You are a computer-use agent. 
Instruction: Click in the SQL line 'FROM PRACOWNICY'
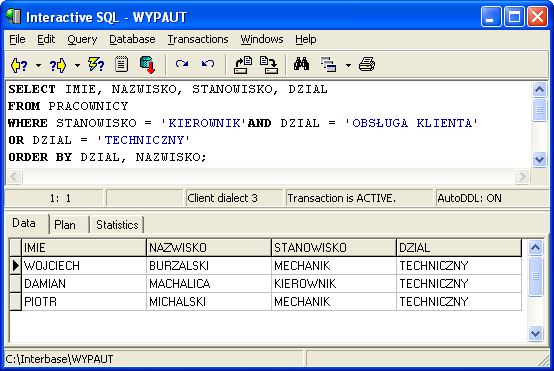[x=68, y=106]
